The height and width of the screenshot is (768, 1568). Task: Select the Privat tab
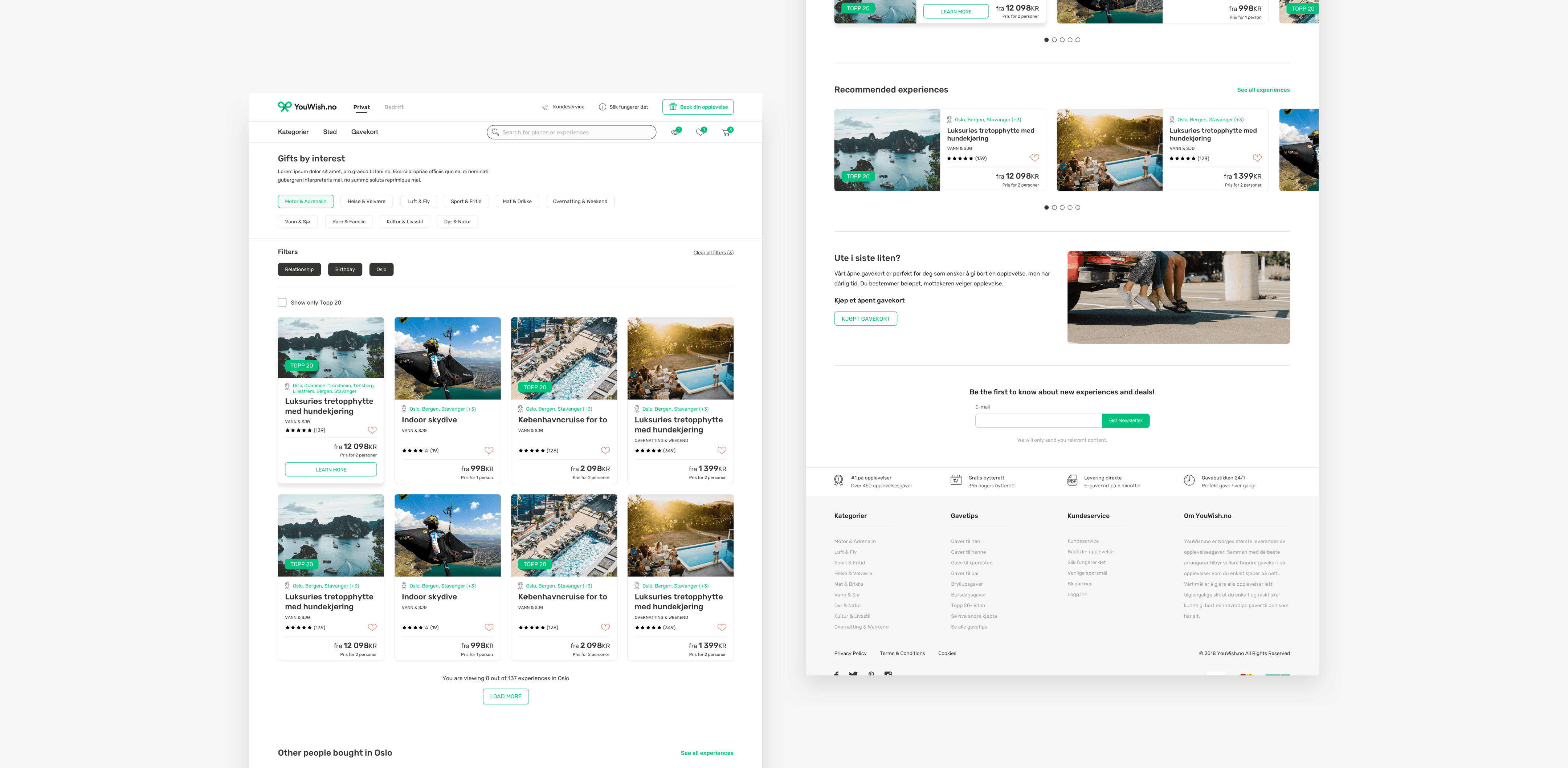coord(362,107)
